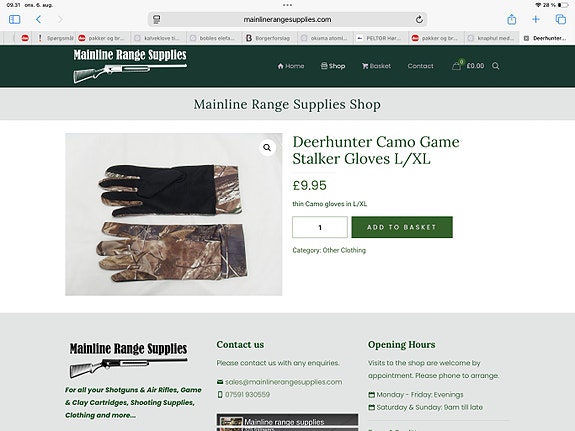
Task: Select the active Deerhunter tab
Action: point(547,38)
